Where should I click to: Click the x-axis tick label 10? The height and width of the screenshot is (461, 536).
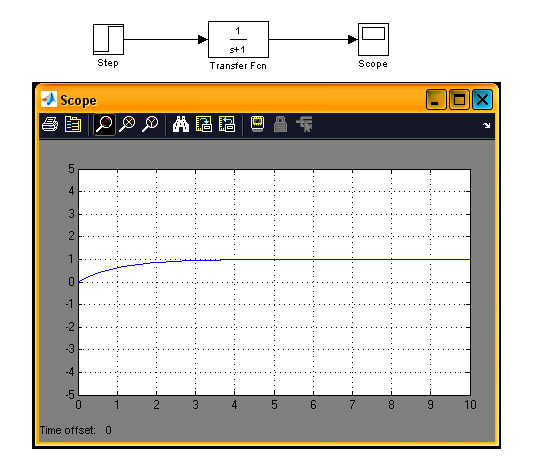(470, 405)
